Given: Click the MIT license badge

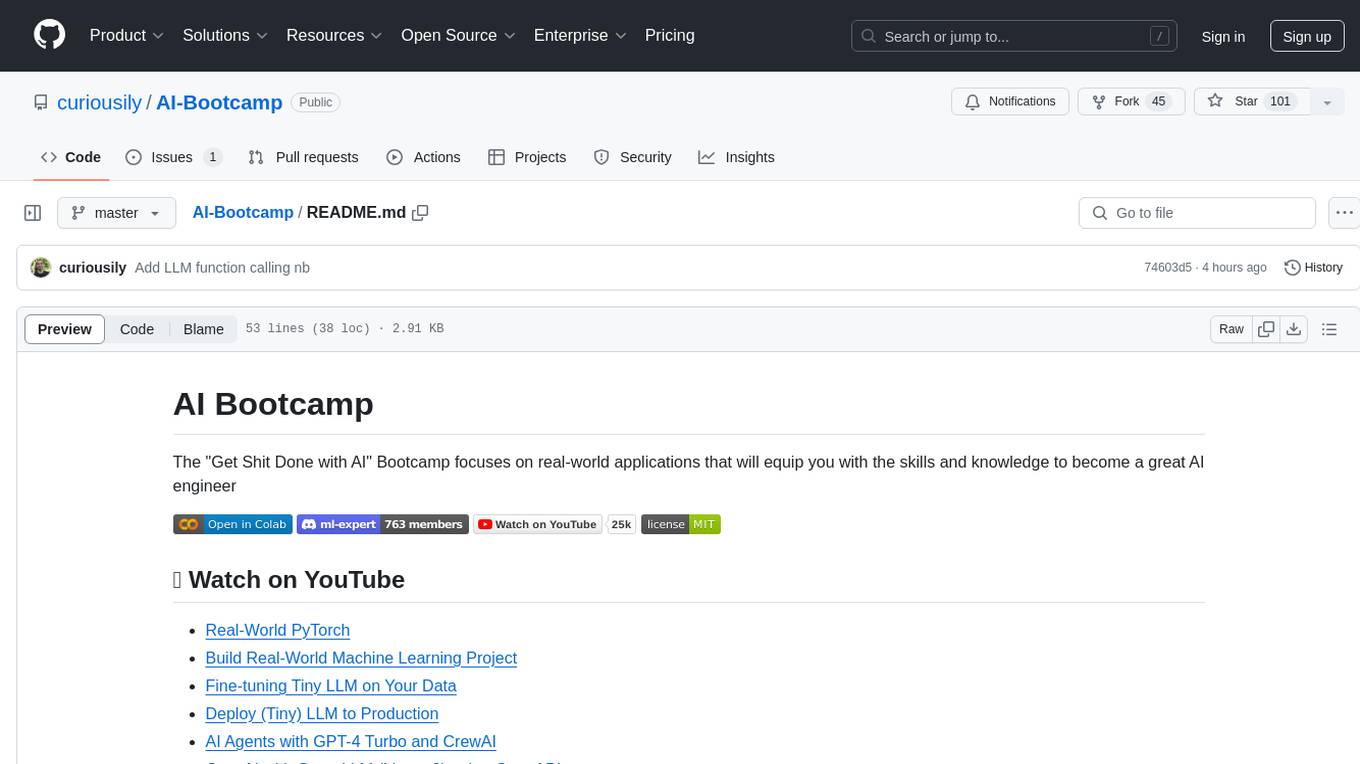Looking at the screenshot, I should click(681, 524).
